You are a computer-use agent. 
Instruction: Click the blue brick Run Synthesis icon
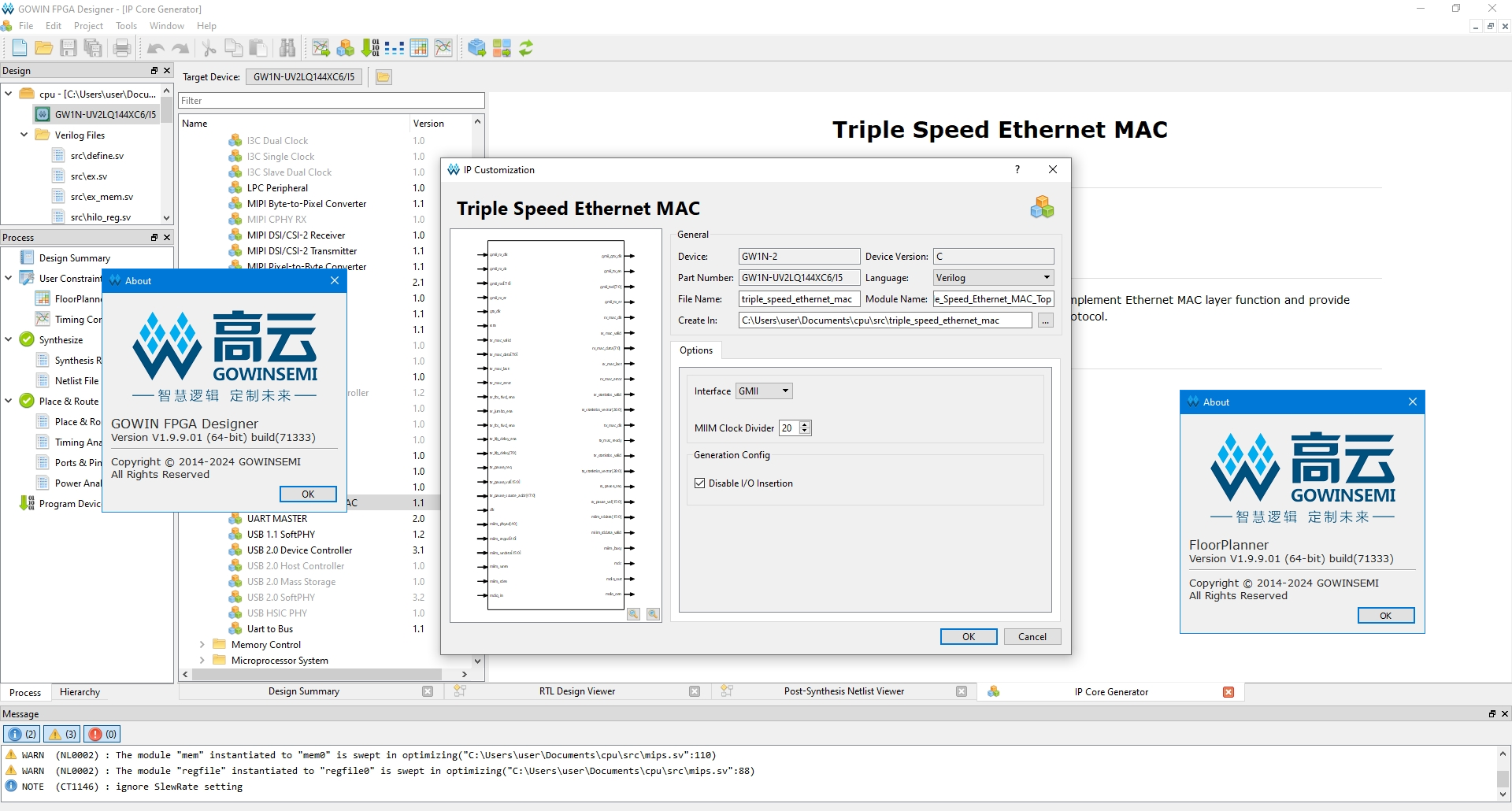point(477,48)
